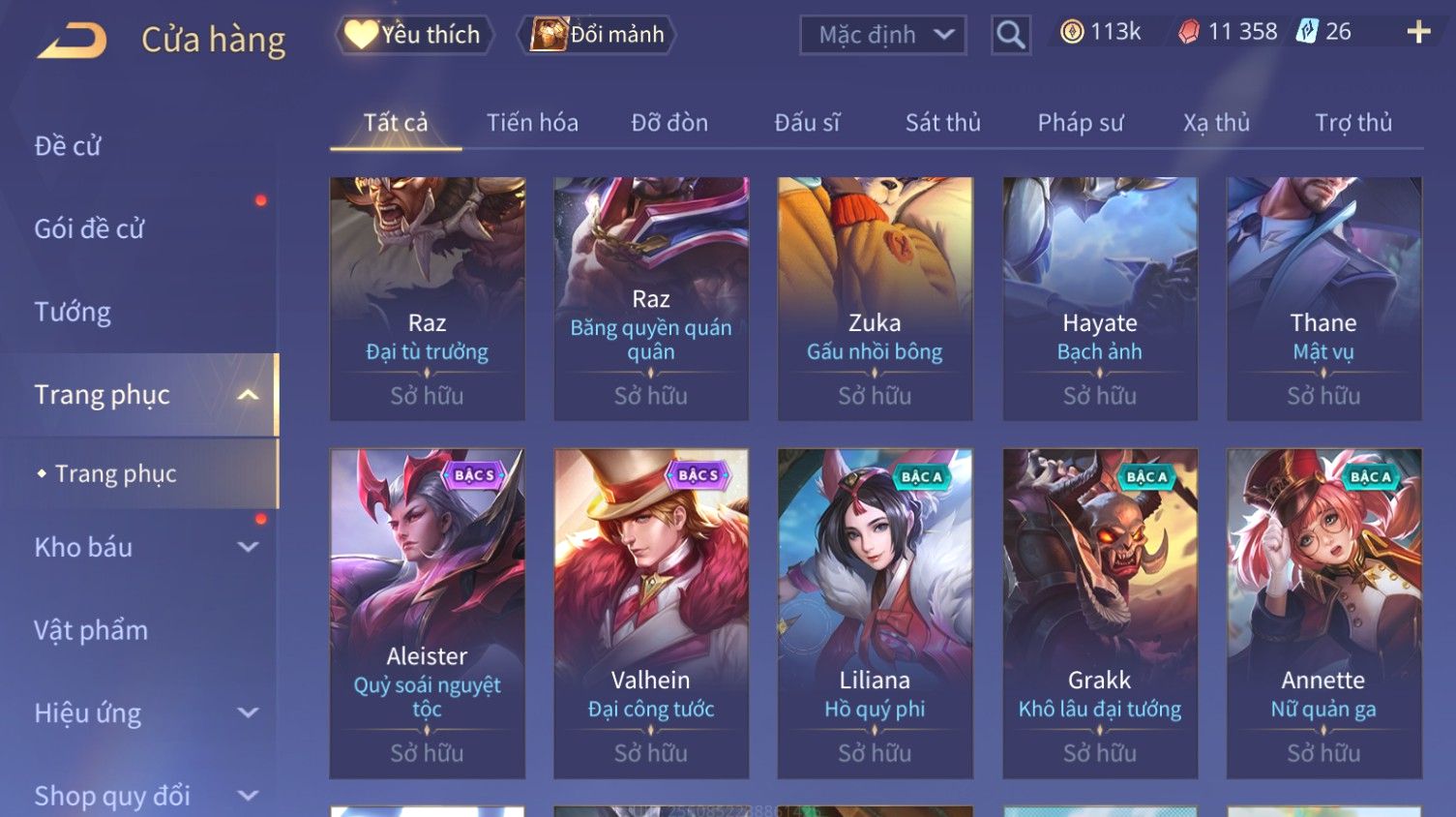Tap the golden back arrow icon
The width and height of the screenshot is (1456, 817).
(x=71, y=41)
